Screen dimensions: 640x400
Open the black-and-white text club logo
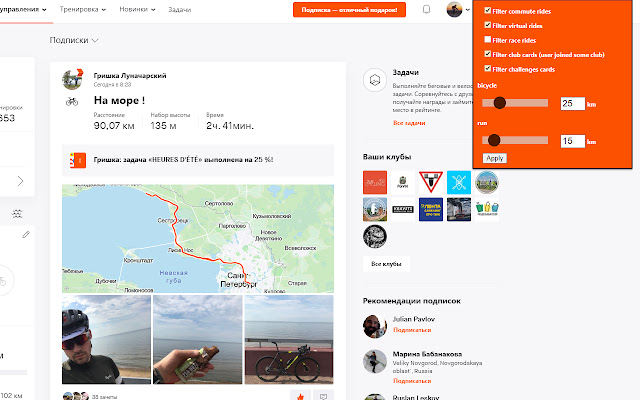point(403,209)
